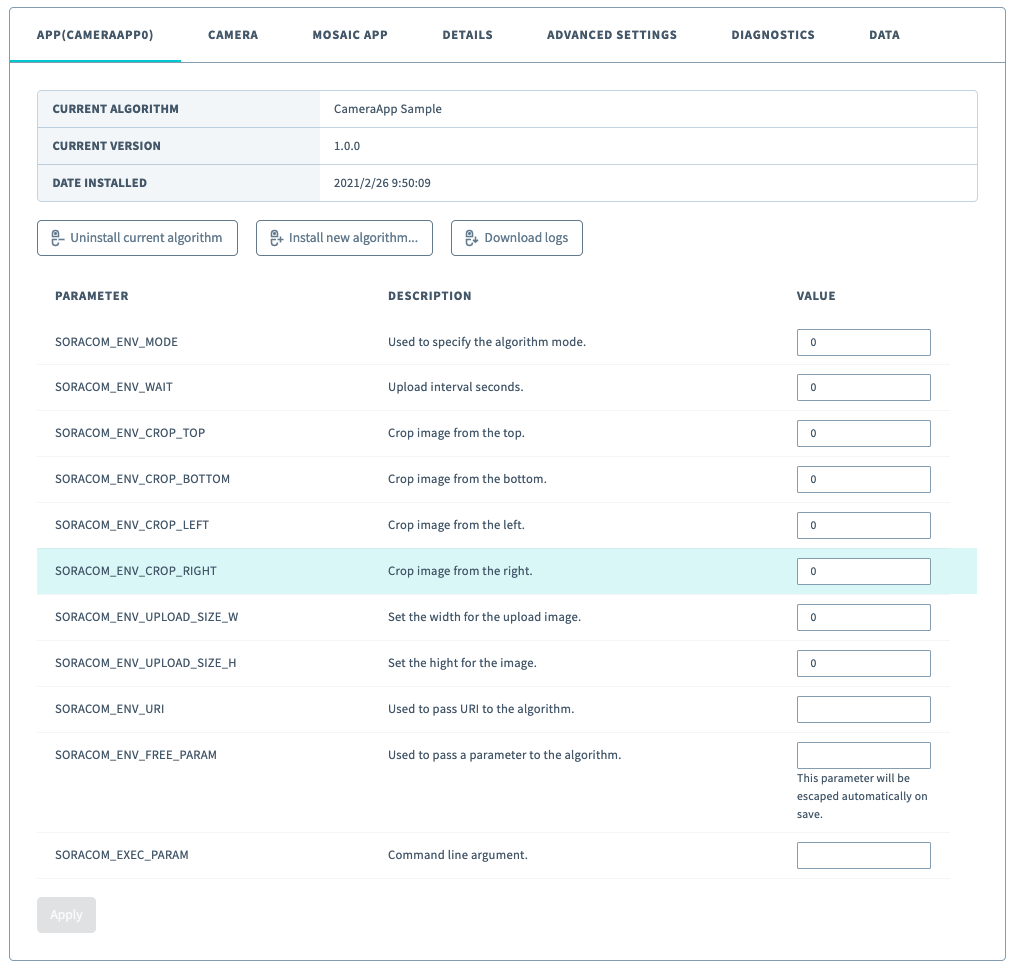Image resolution: width=1015 pixels, height=966 pixels.
Task: Click the Install new algorithm... button label
Action: coord(353,238)
